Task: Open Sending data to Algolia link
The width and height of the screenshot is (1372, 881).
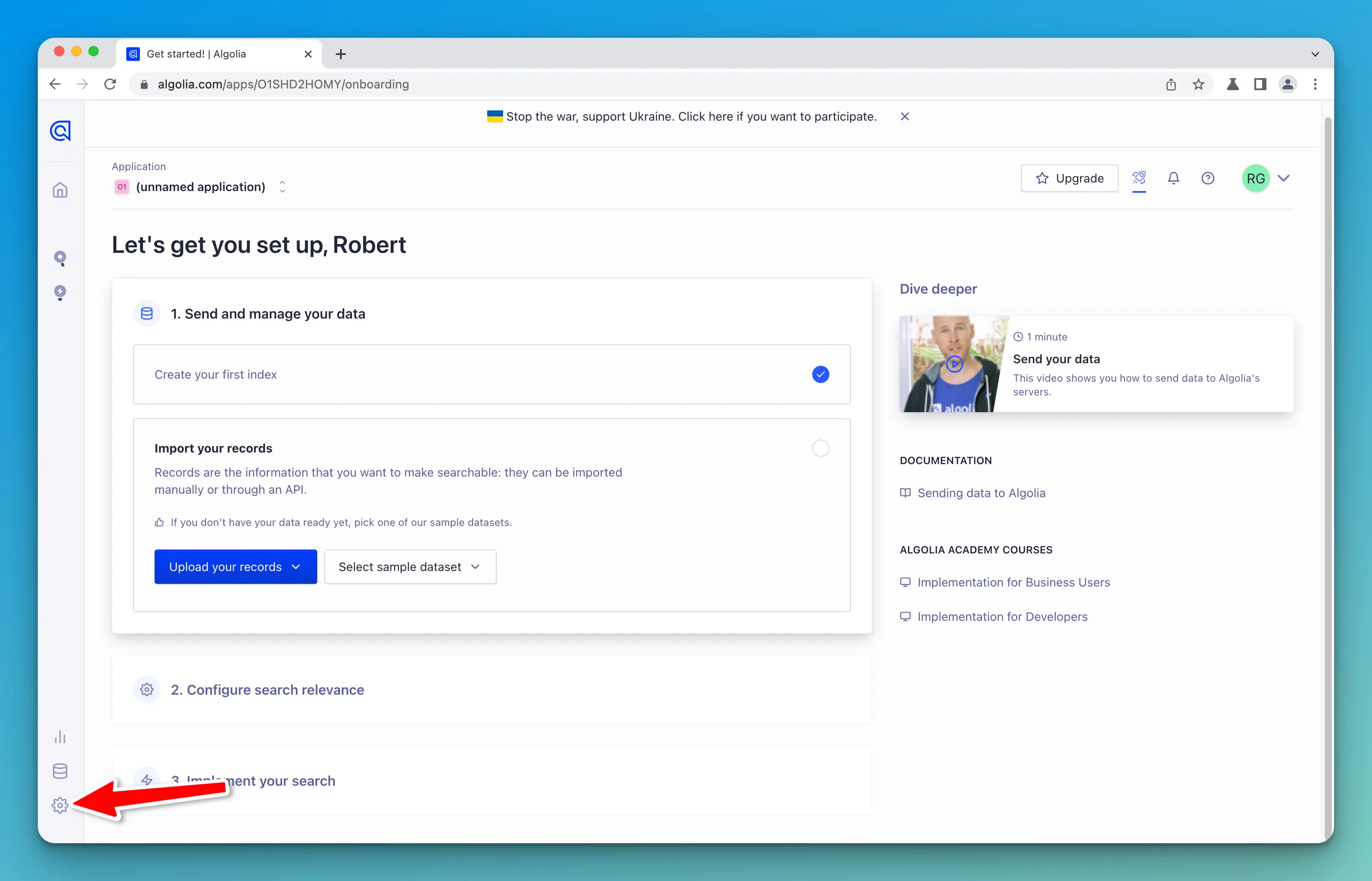Action: 981,492
